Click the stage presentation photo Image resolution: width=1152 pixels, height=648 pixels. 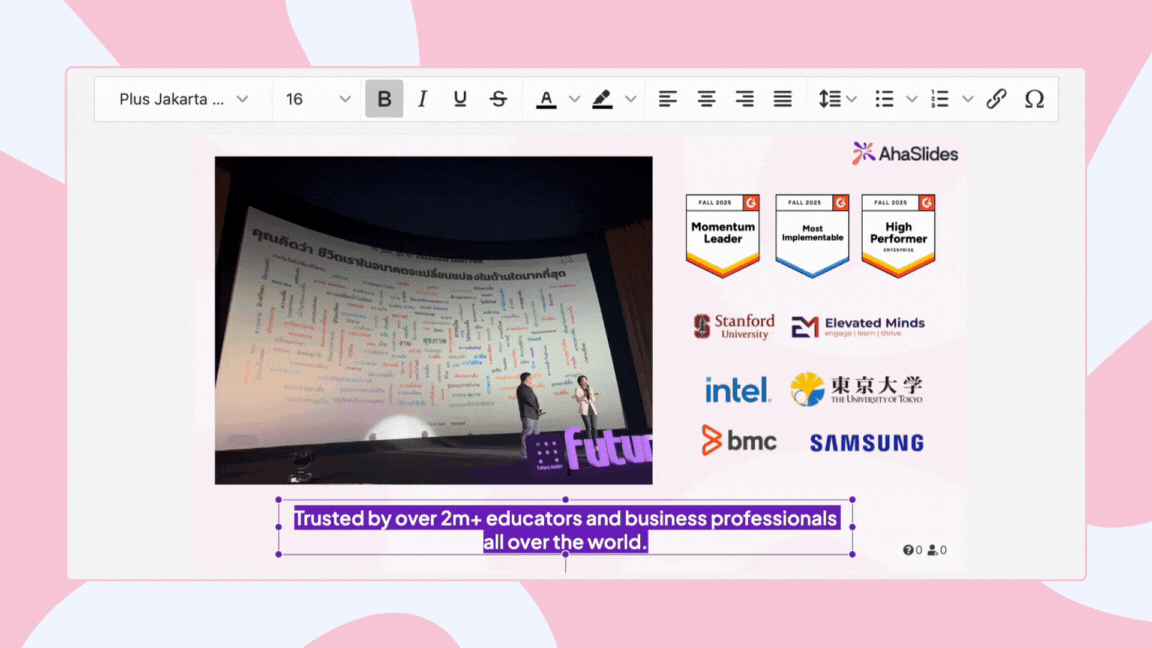click(433, 320)
